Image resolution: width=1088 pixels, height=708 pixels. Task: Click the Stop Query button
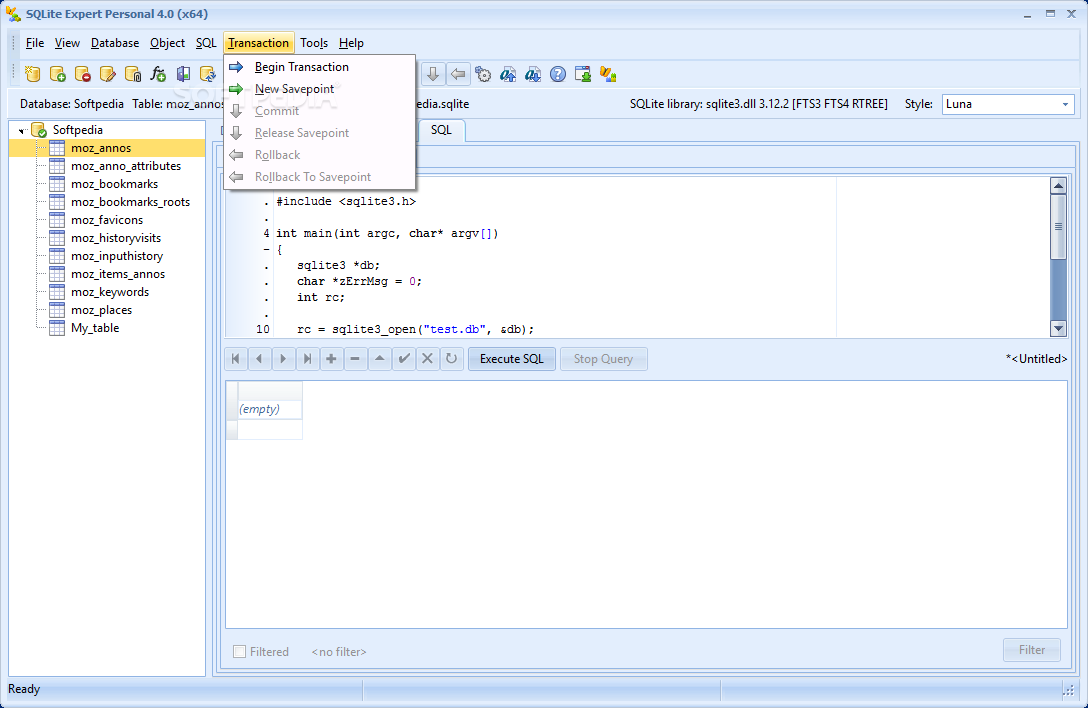(604, 359)
